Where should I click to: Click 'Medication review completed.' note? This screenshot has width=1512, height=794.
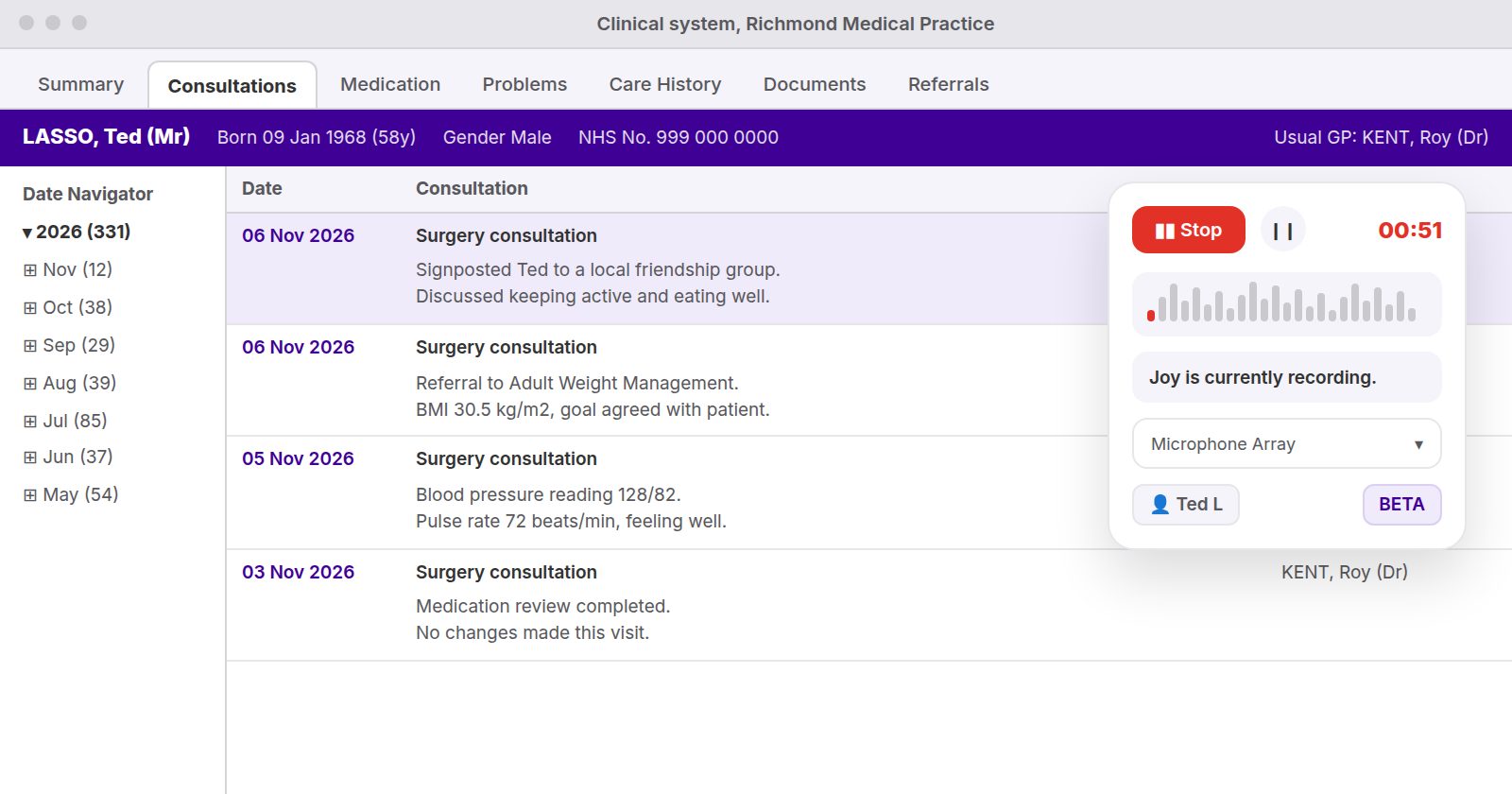click(x=542, y=606)
